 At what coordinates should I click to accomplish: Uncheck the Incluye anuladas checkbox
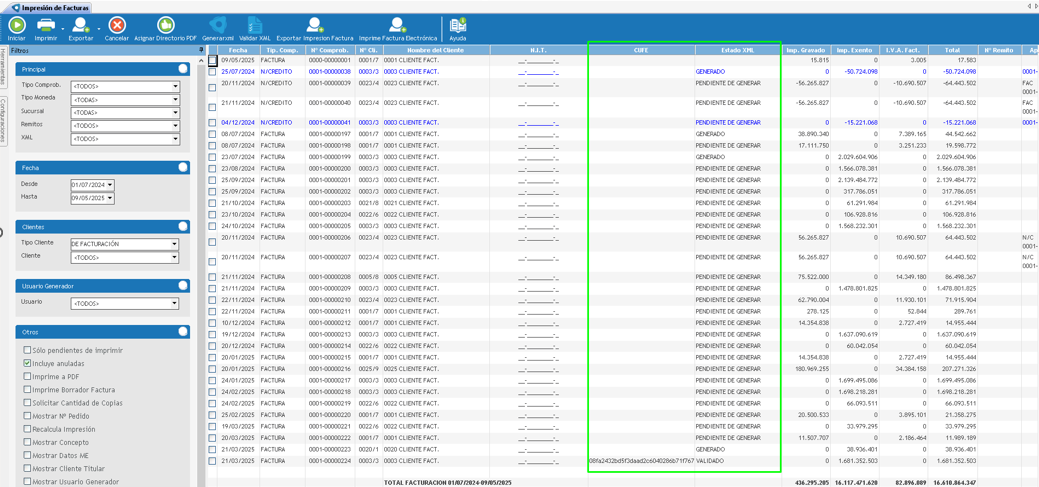click(x=28, y=364)
